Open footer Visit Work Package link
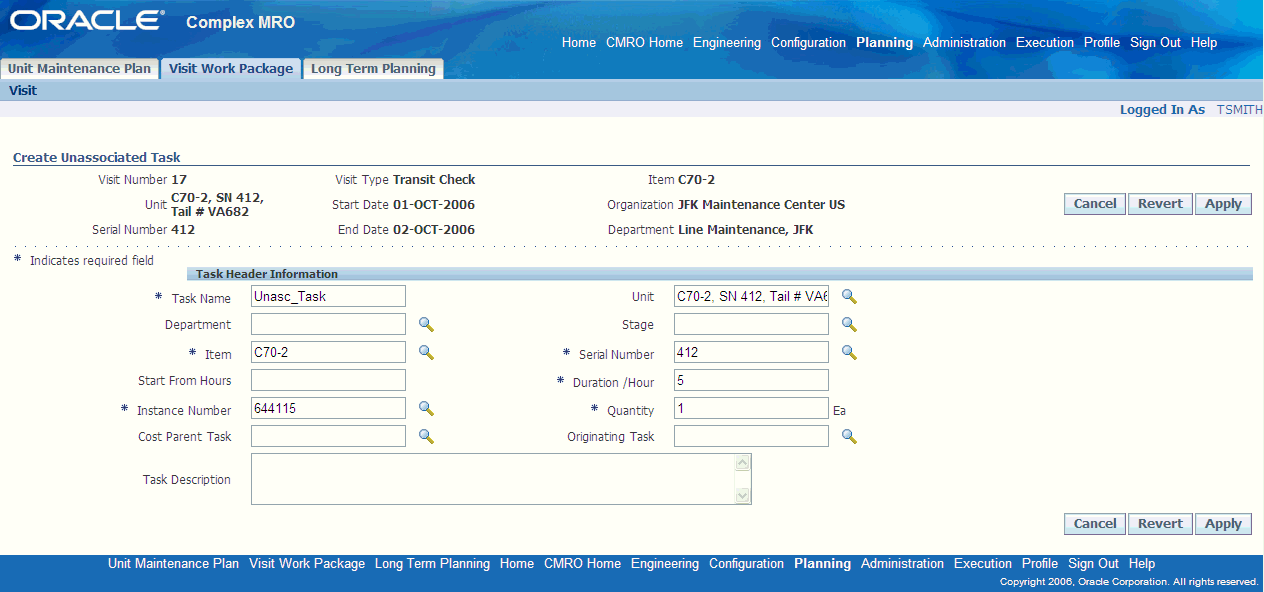The height and width of the screenshot is (592, 1264). click(307, 563)
